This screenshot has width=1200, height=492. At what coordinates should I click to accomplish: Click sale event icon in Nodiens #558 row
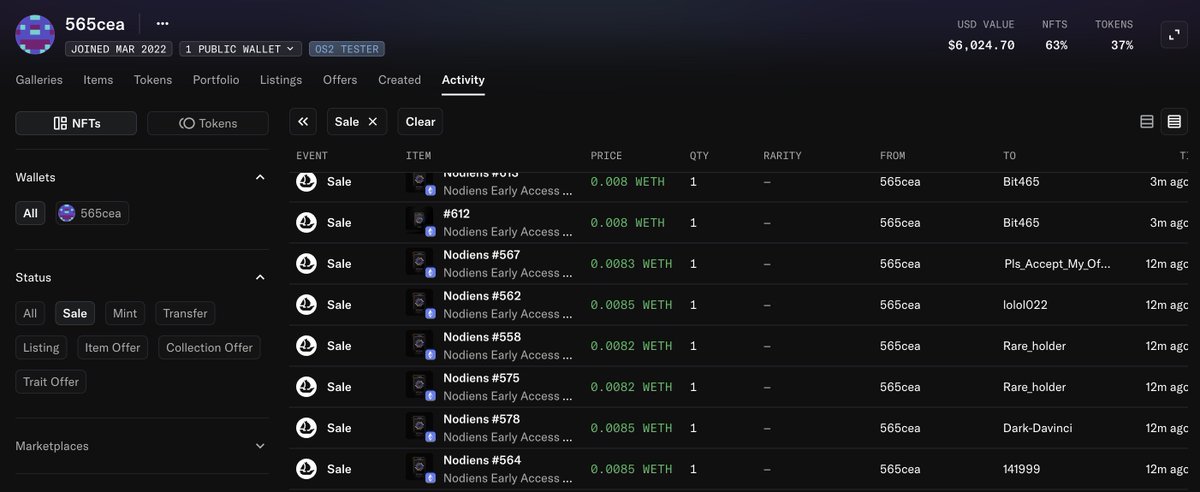(306, 346)
